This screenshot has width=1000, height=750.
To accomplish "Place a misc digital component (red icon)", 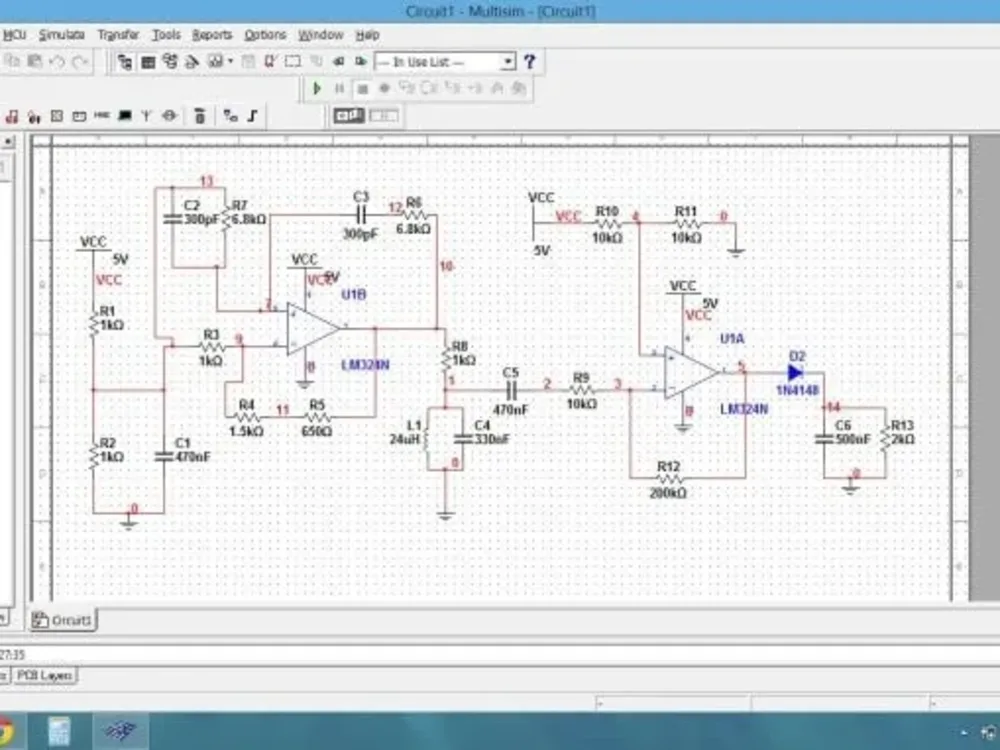I will pos(11,116).
